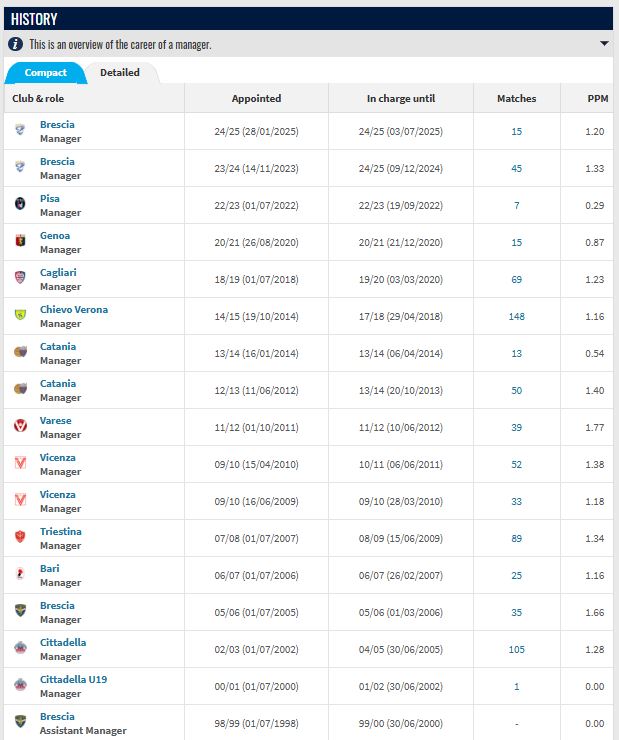The width and height of the screenshot is (619, 740).
Task: Open the Brescia Assistant Manager club link
Action: coord(57,716)
